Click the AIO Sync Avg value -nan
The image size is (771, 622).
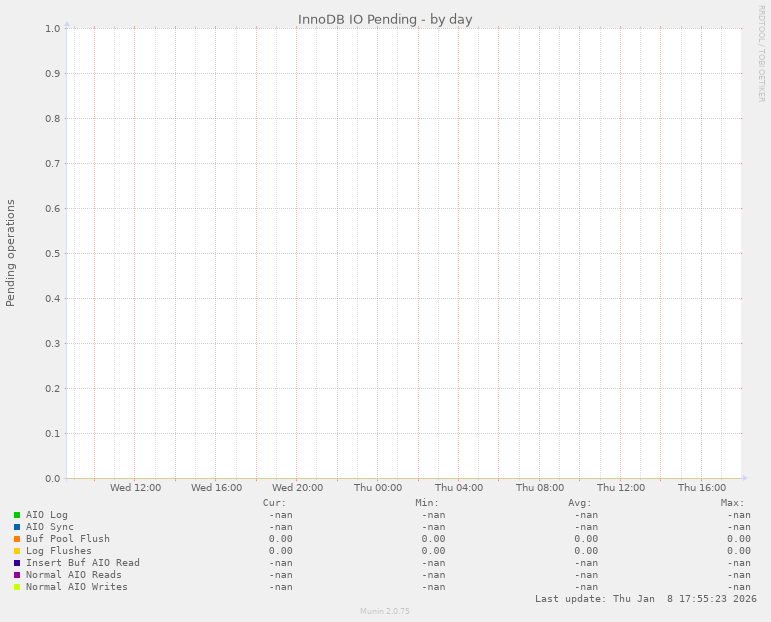tap(586, 527)
